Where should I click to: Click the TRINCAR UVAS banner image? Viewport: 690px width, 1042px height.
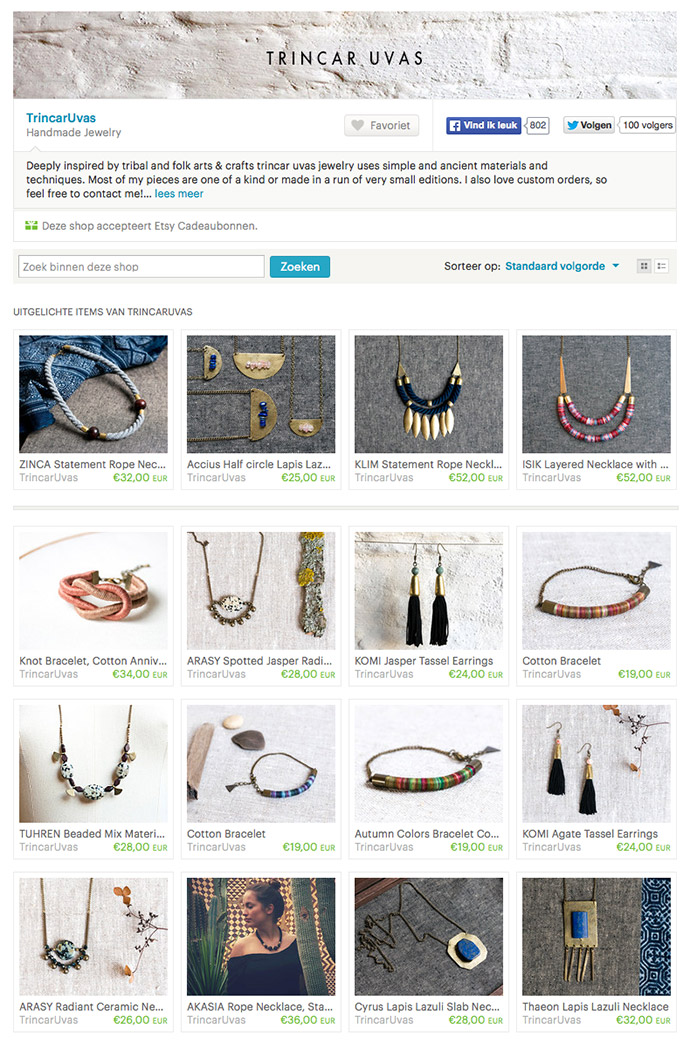(345, 55)
